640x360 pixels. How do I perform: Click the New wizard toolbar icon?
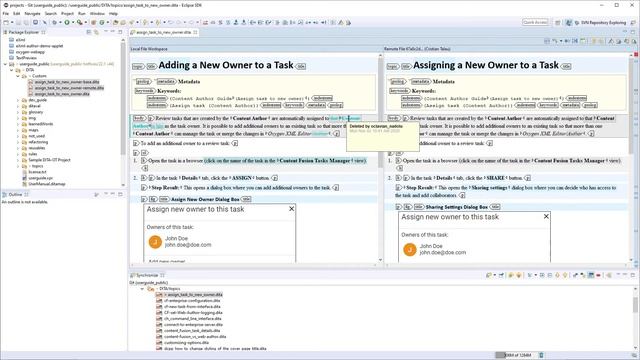pos(6,22)
